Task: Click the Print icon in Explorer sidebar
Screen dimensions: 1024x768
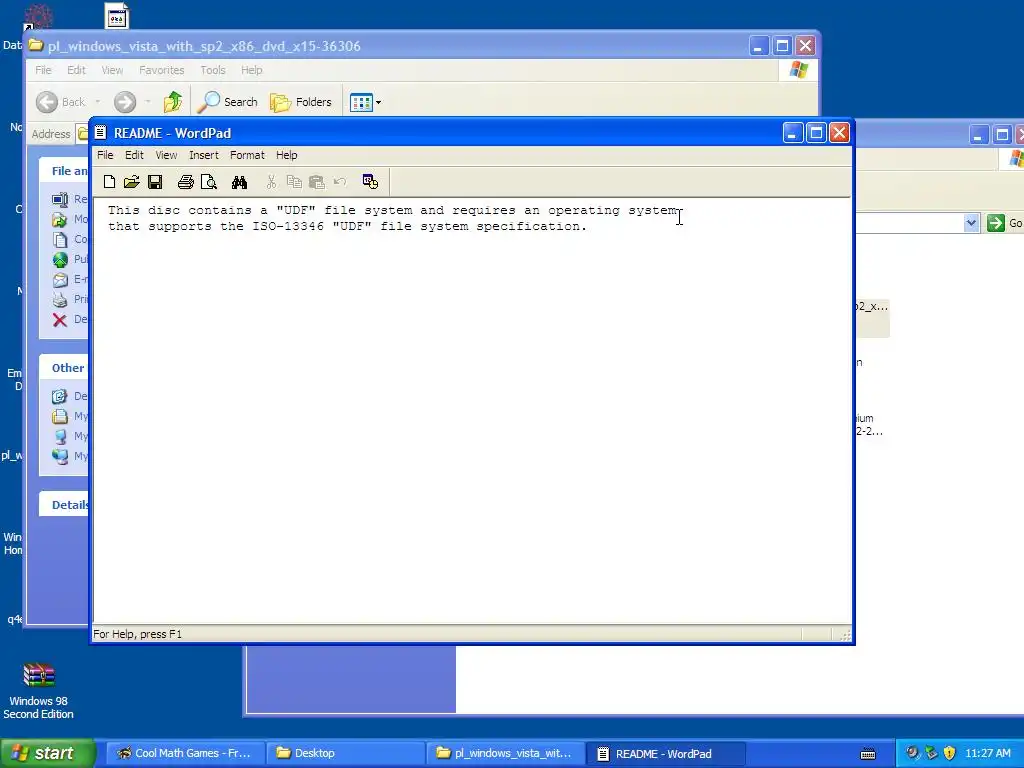Action: point(59,299)
